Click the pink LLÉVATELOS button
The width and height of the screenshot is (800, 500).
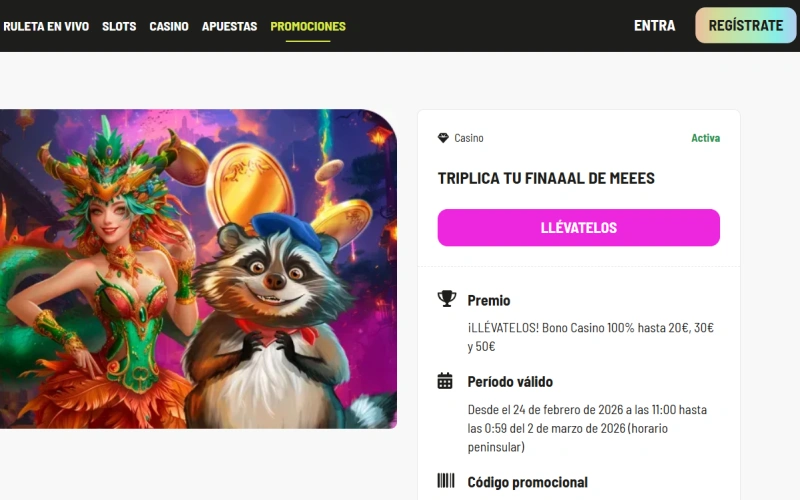pos(579,228)
